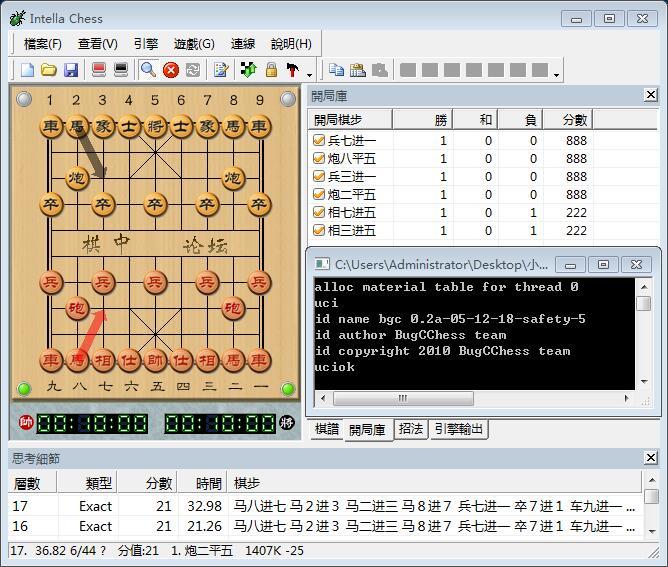Image resolution: width=668 pixels, height=567 pixels.
Task: Click the green ball at the board's bottom-left corner
Action: point(24,388)
